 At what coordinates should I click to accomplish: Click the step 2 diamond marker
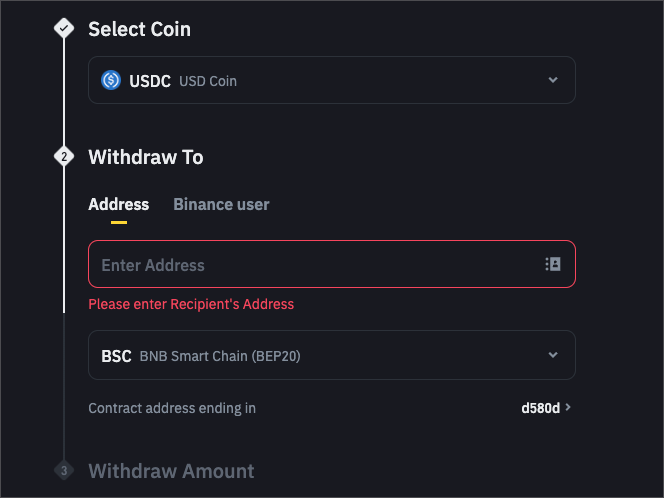point(64,157)
